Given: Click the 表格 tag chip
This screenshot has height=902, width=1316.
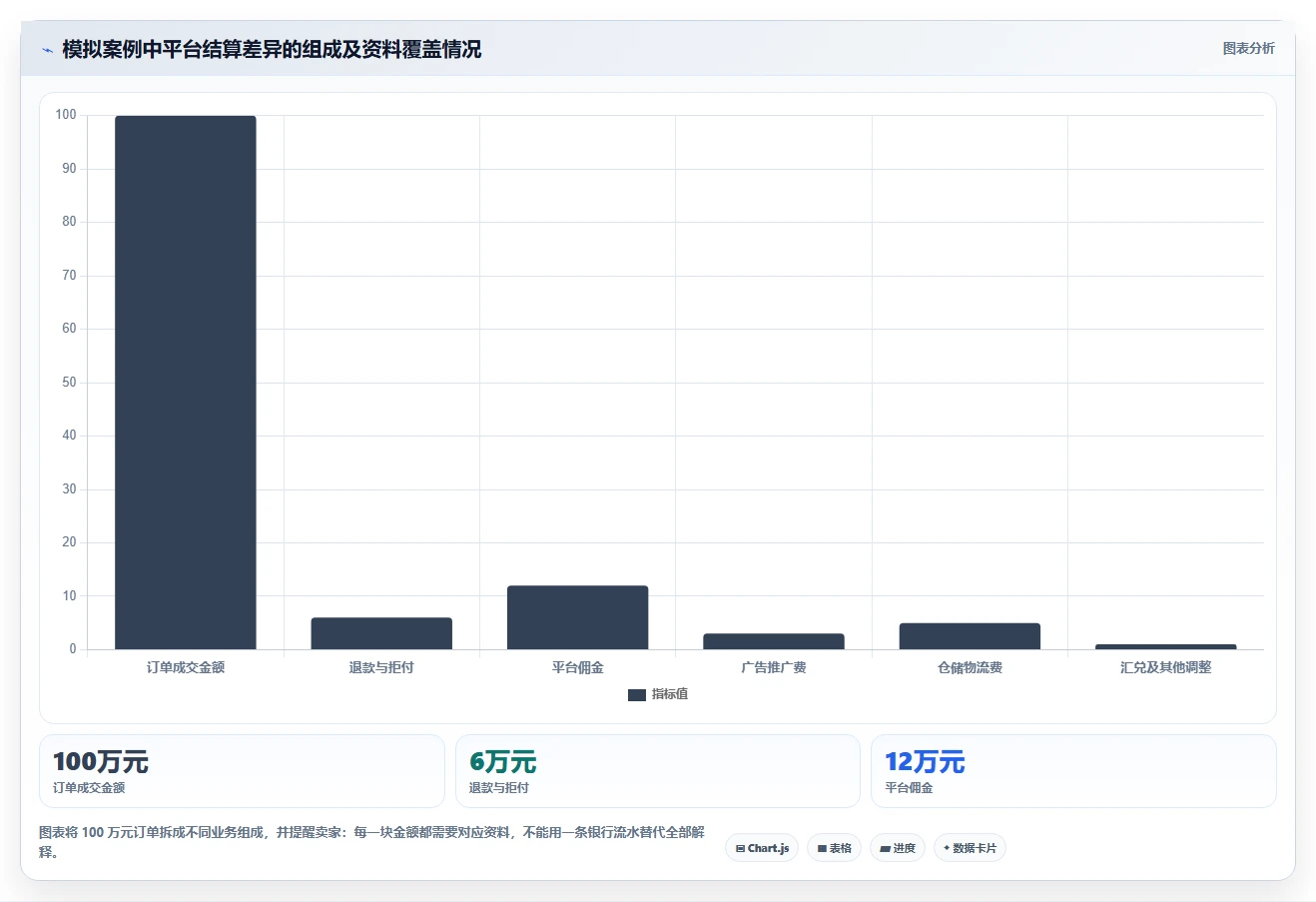Looking at the screenshot, I should pyautogui.click(x=835, y=848).
